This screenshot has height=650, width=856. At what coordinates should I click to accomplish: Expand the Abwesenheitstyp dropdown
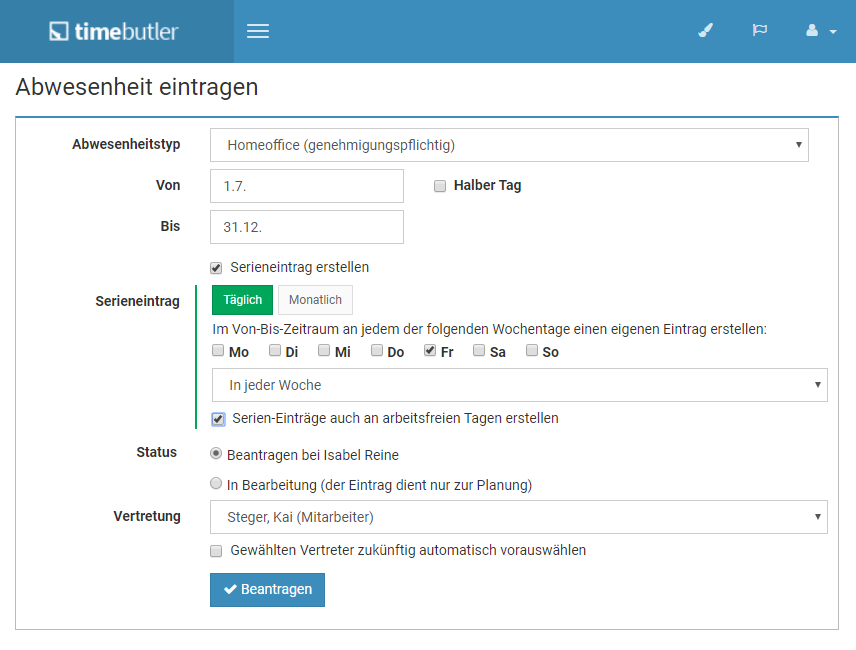pyautogui.click(x=509, y=145)
